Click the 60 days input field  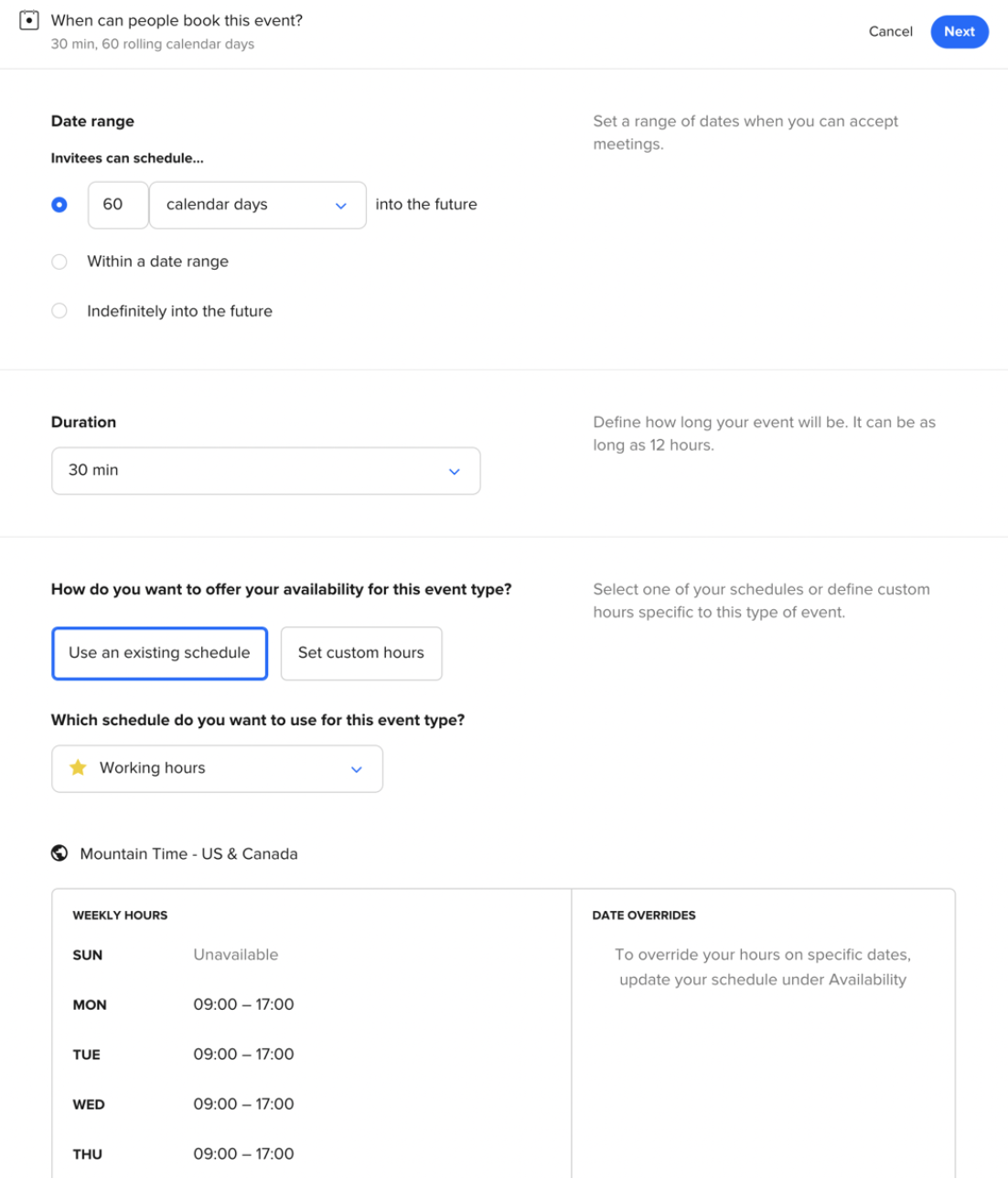[118, 205]
